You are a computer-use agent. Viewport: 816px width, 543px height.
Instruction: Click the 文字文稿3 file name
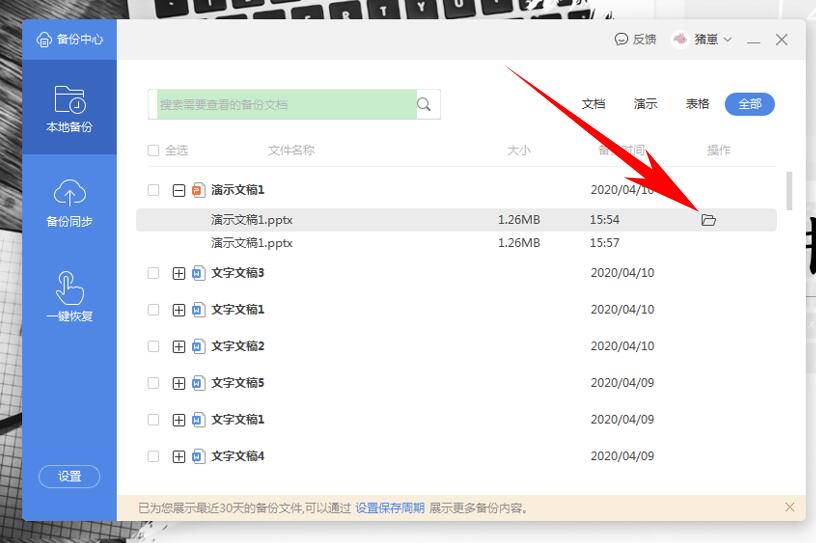click(238, 273)
